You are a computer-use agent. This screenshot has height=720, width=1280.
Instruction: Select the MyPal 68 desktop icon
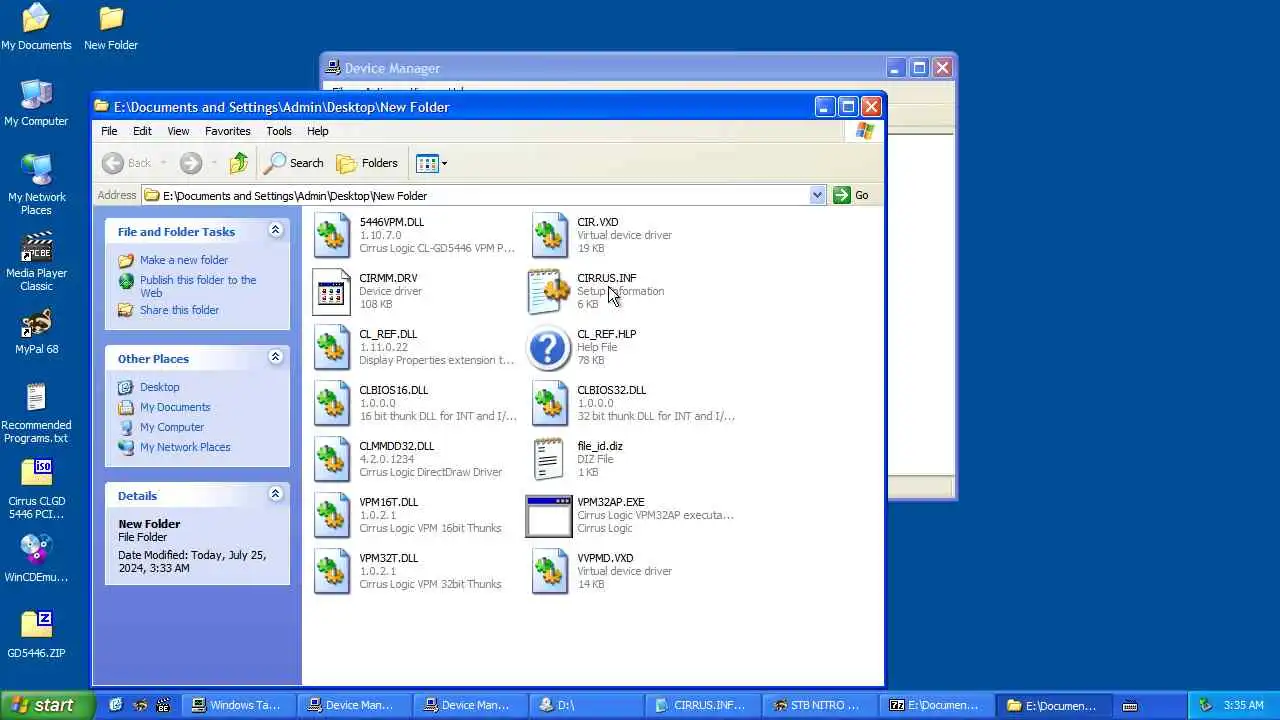[36, 331]
